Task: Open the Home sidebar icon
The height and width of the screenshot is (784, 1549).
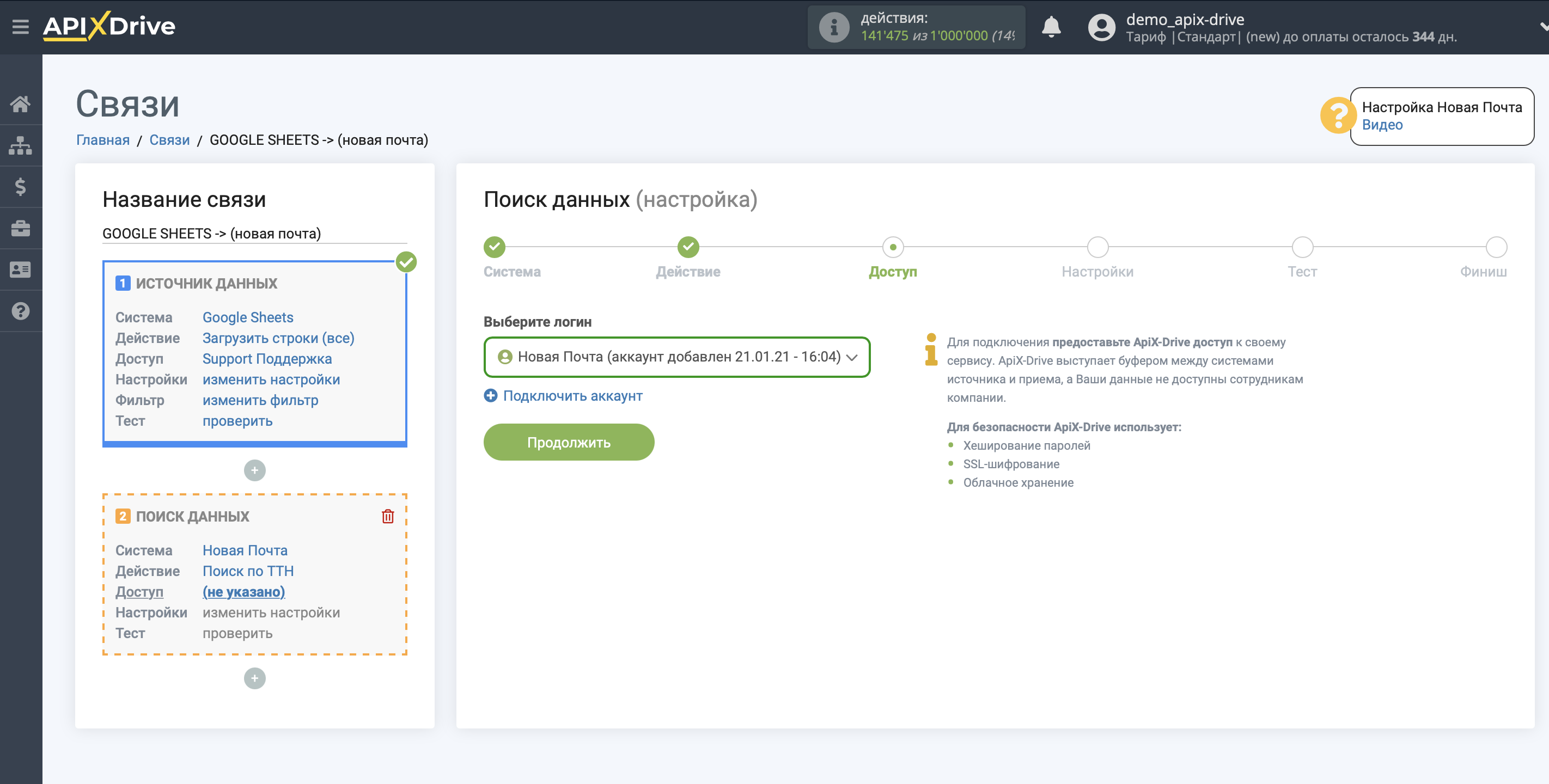Action: coord(21,103)
